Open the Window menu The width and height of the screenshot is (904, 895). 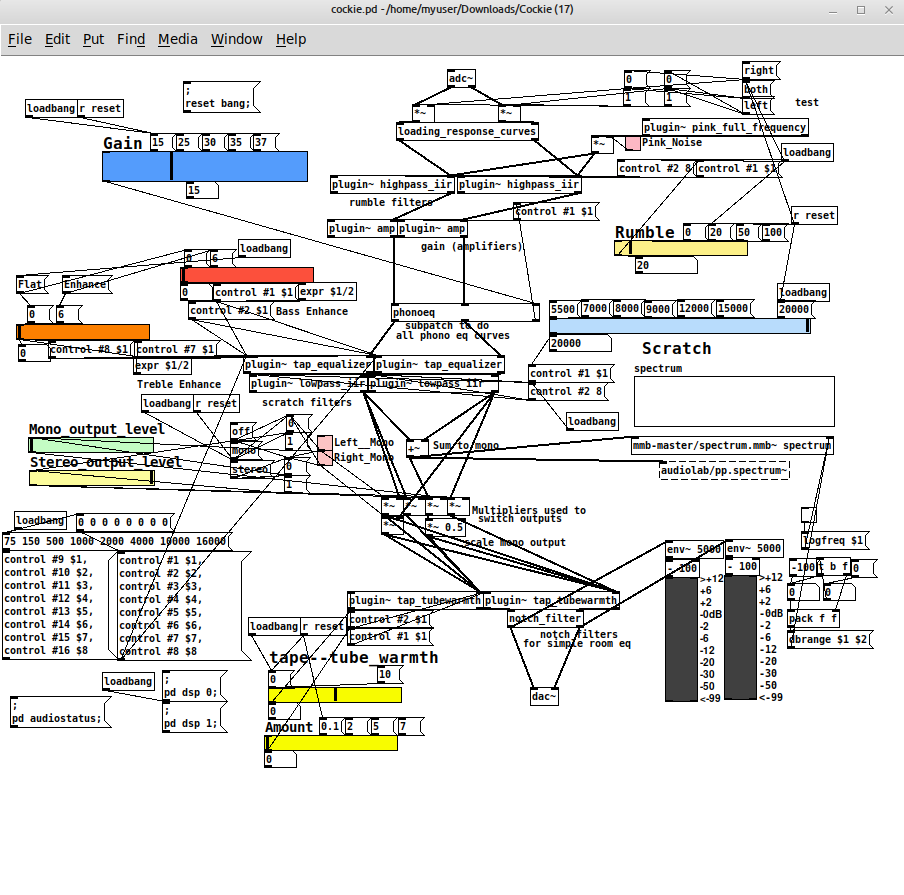point(236,39)
